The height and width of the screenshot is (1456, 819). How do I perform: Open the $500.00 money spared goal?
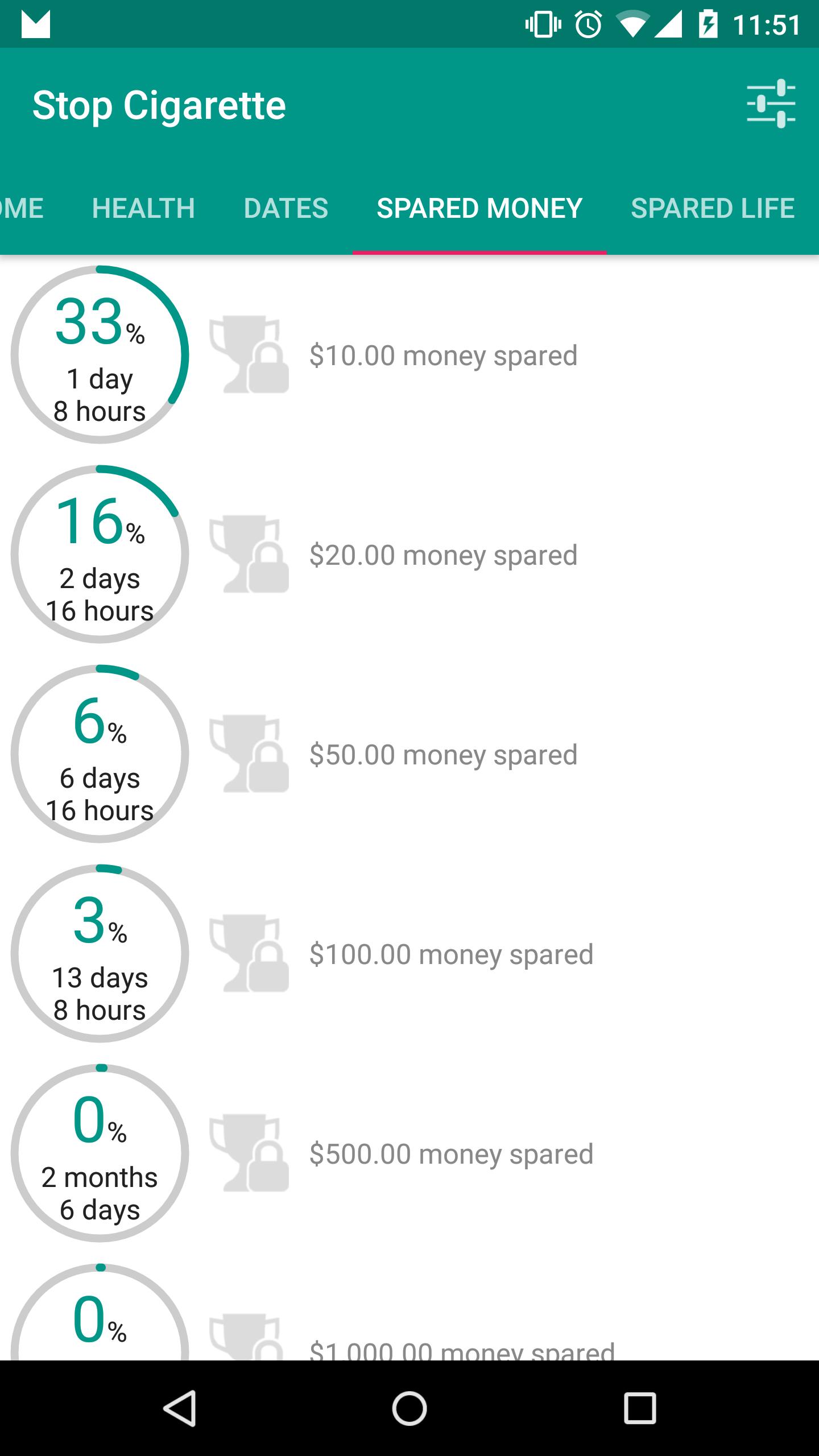(x=451, y=1154)
